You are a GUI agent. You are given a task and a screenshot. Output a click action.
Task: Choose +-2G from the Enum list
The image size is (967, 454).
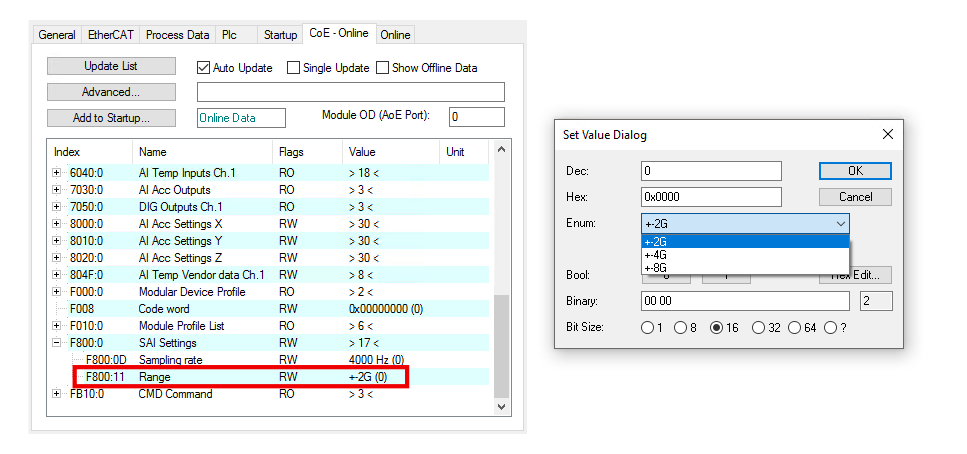pyautogui.click(x=745, y=242)
